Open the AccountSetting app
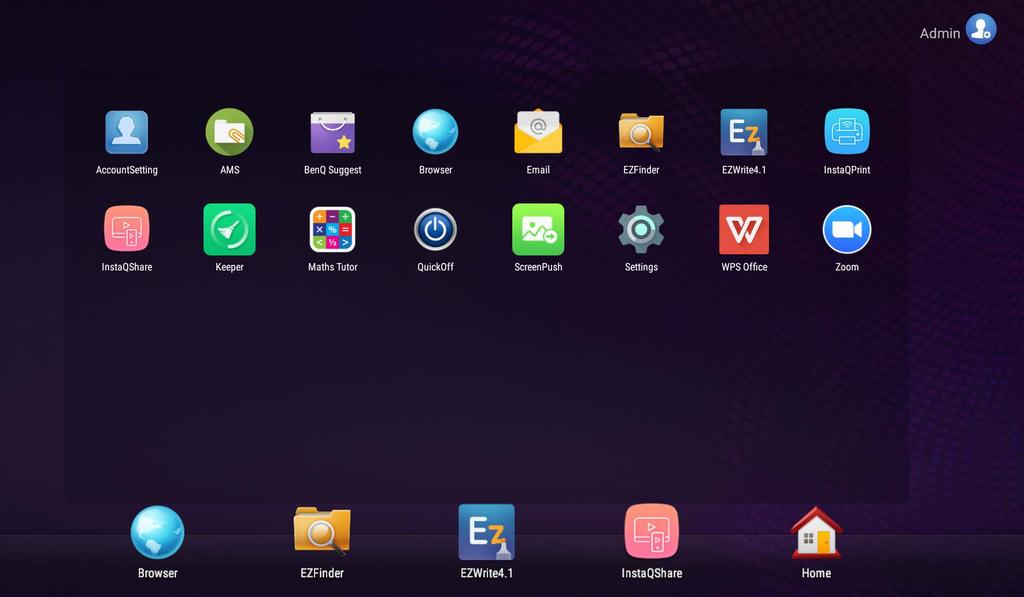 click(x=127, y=132)
